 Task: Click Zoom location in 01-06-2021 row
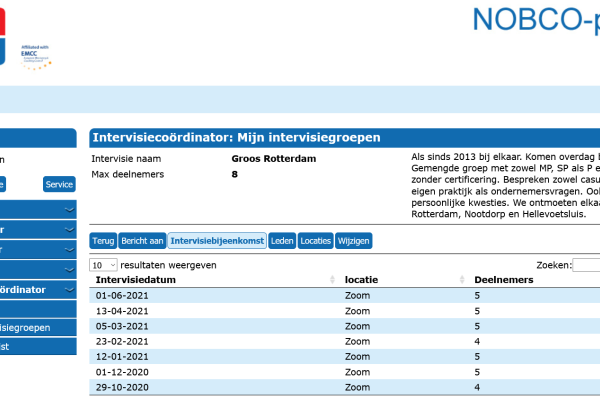coord(357,296)
